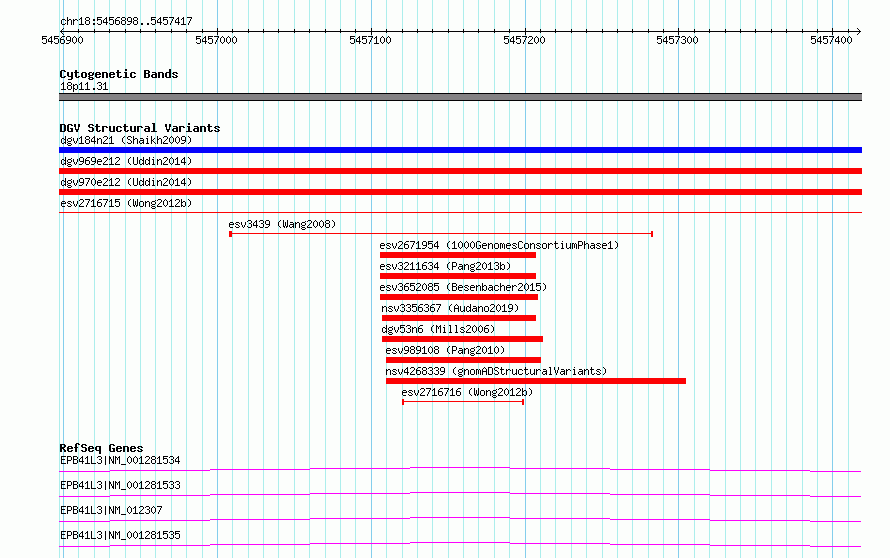Screen dimensions: 890x558
Task: Click the esv989108 red variant bar
Action: click(x=463, y=360)
